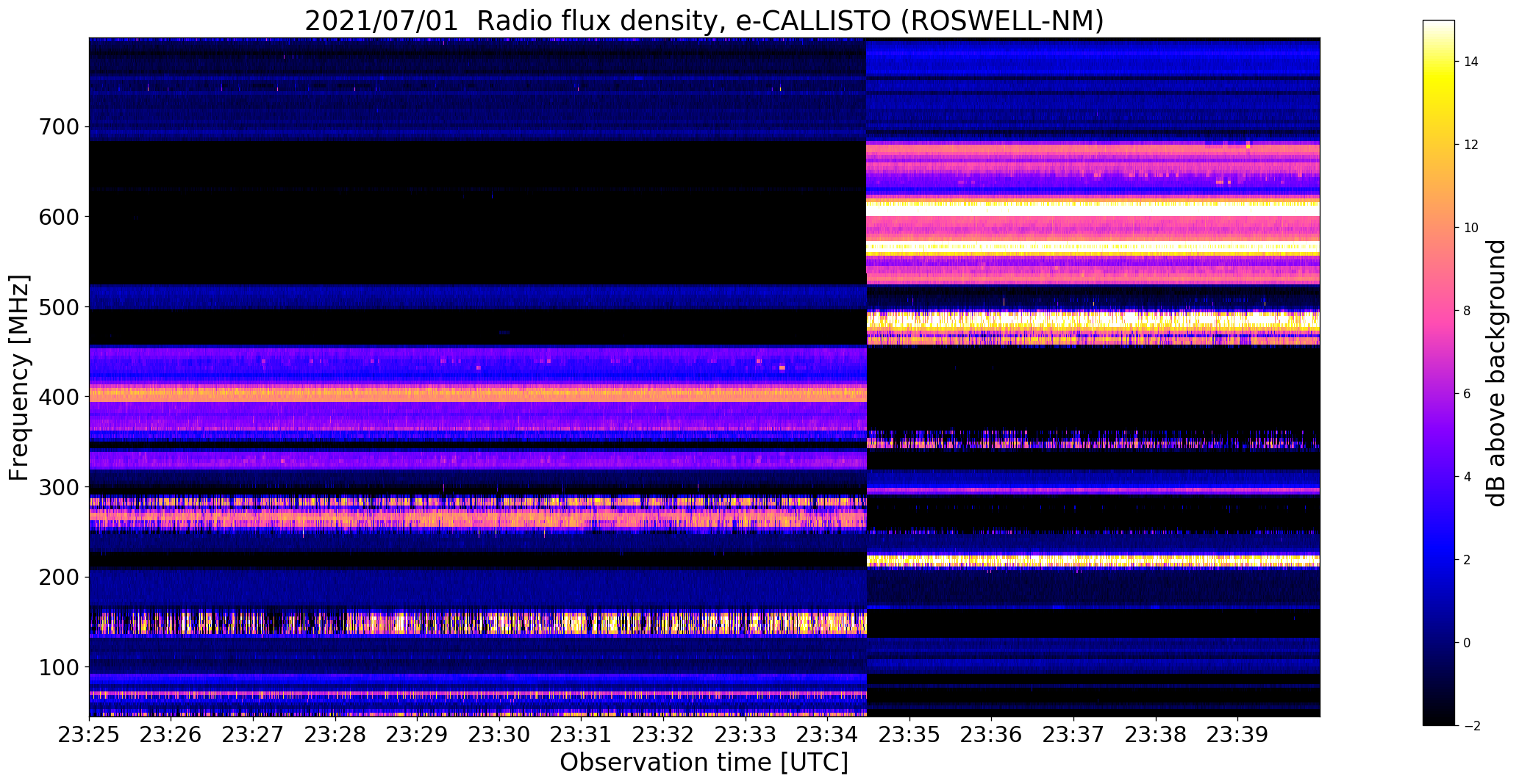Image resolution: width=1519 pixels, height=784 pixels.
Task: Click the 23:38 time tick label
Action: pos(1156,735)
